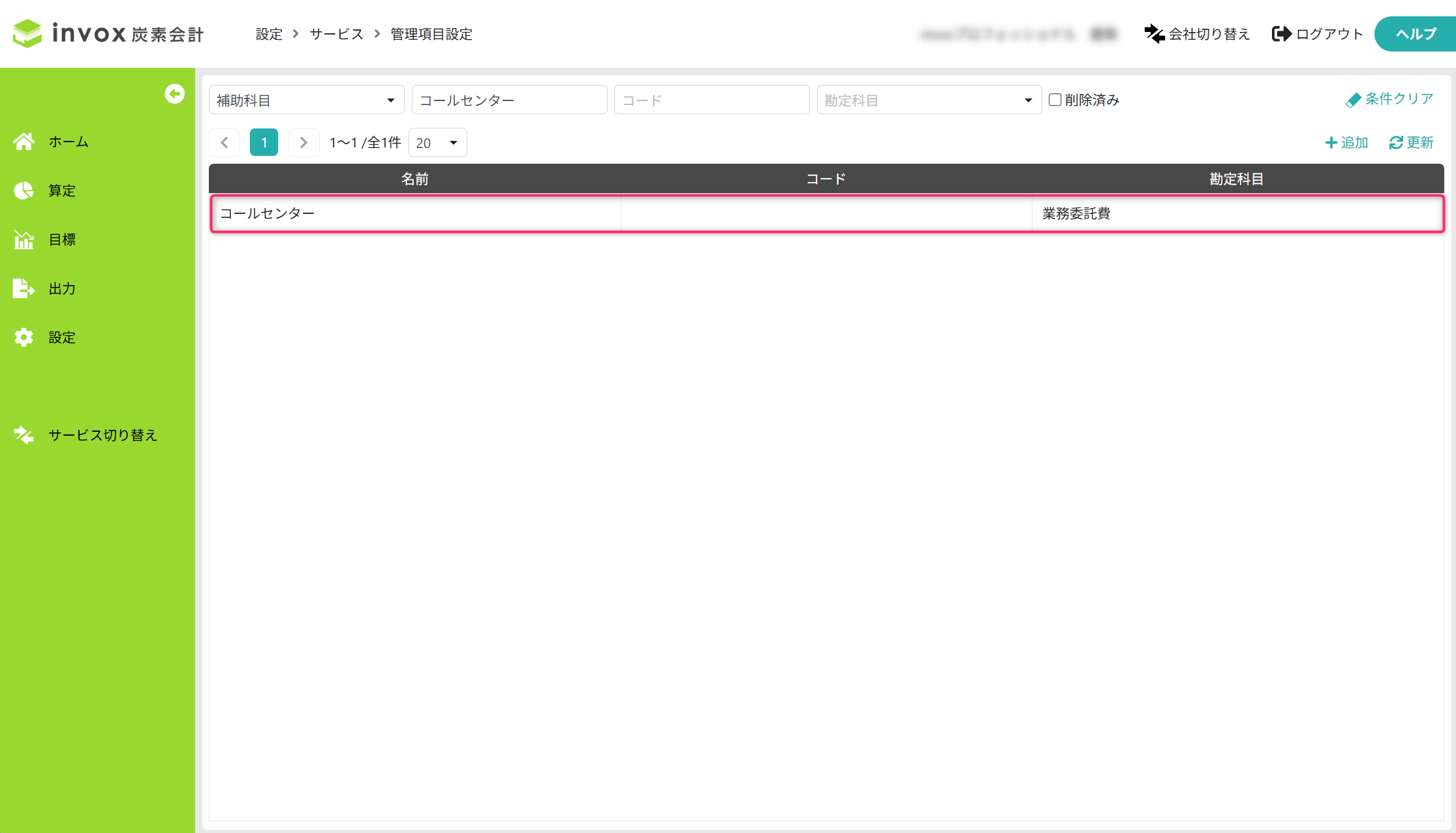1456x833 pixels.
Task: Click the 更新 refresh link
Action: click(1411, 142)
